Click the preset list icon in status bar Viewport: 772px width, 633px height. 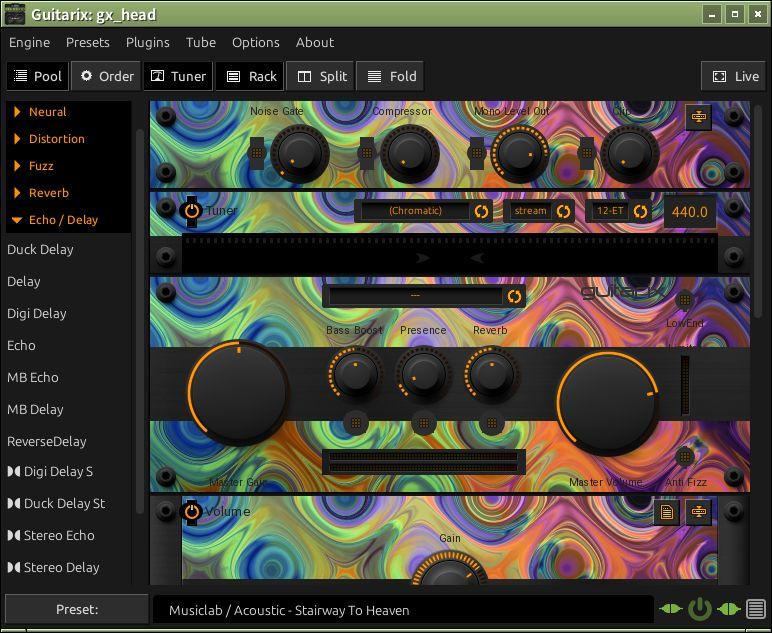(756, 609)
